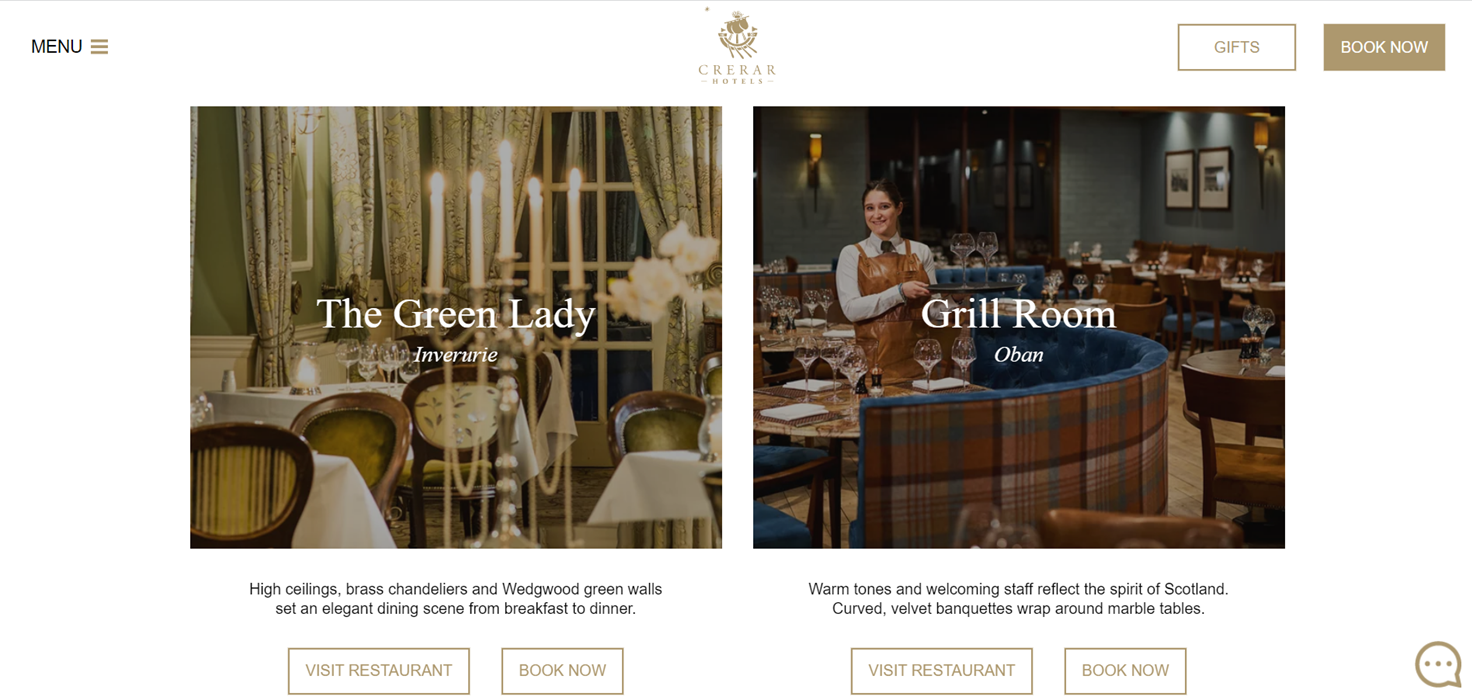Visit restaurant page for Grill Room
Image resolution: width=1472 pixels, height=700 pixels.
[942, 671]
